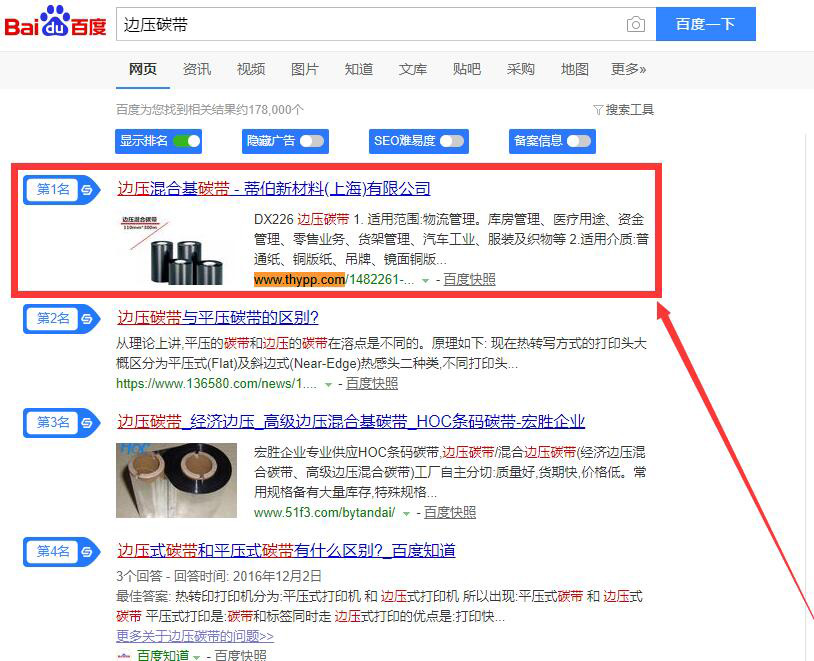The width and height of the screenshot is (814, 661).
Task: Open the 更多» menu
Action: [x=628, y=69]
